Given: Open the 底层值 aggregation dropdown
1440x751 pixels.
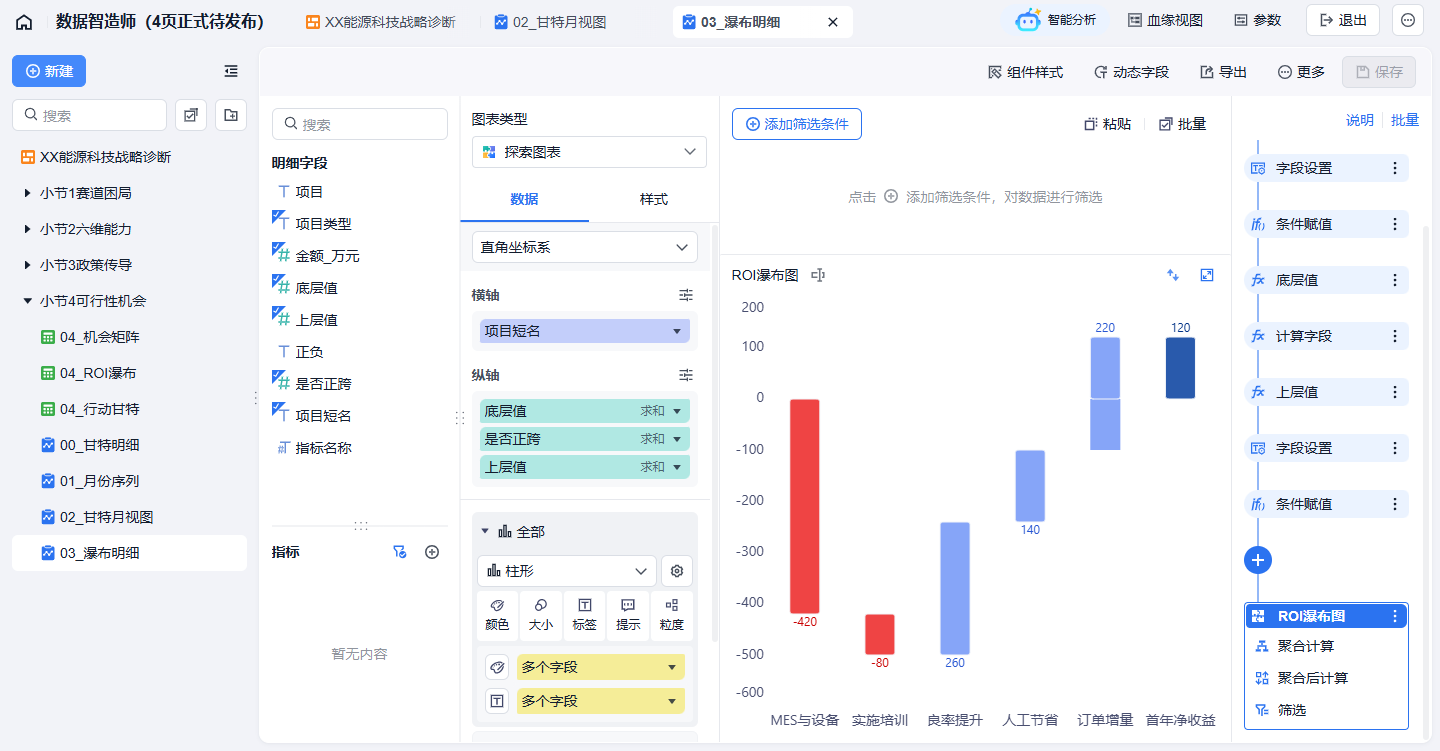Looking at the screenshot, I should (x=677, y=411).
